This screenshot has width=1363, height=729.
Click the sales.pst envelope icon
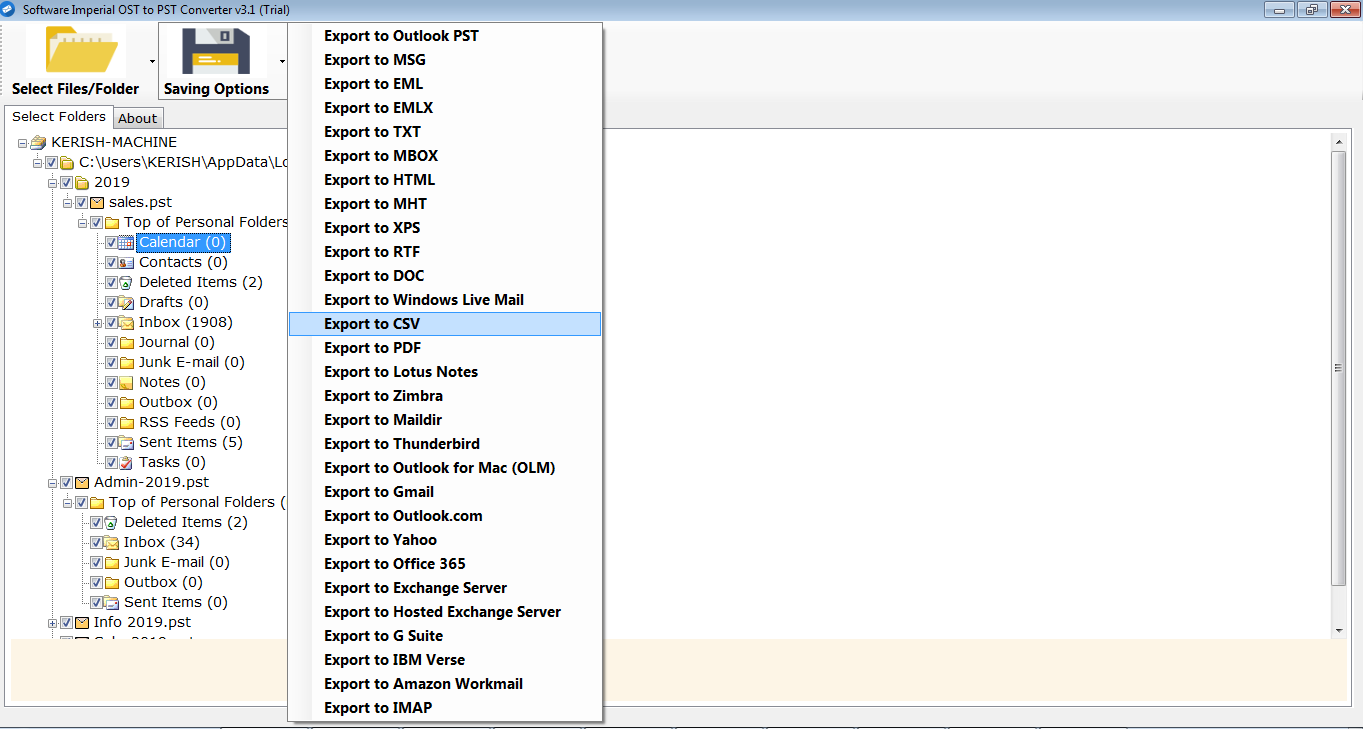tap(97, 202)
